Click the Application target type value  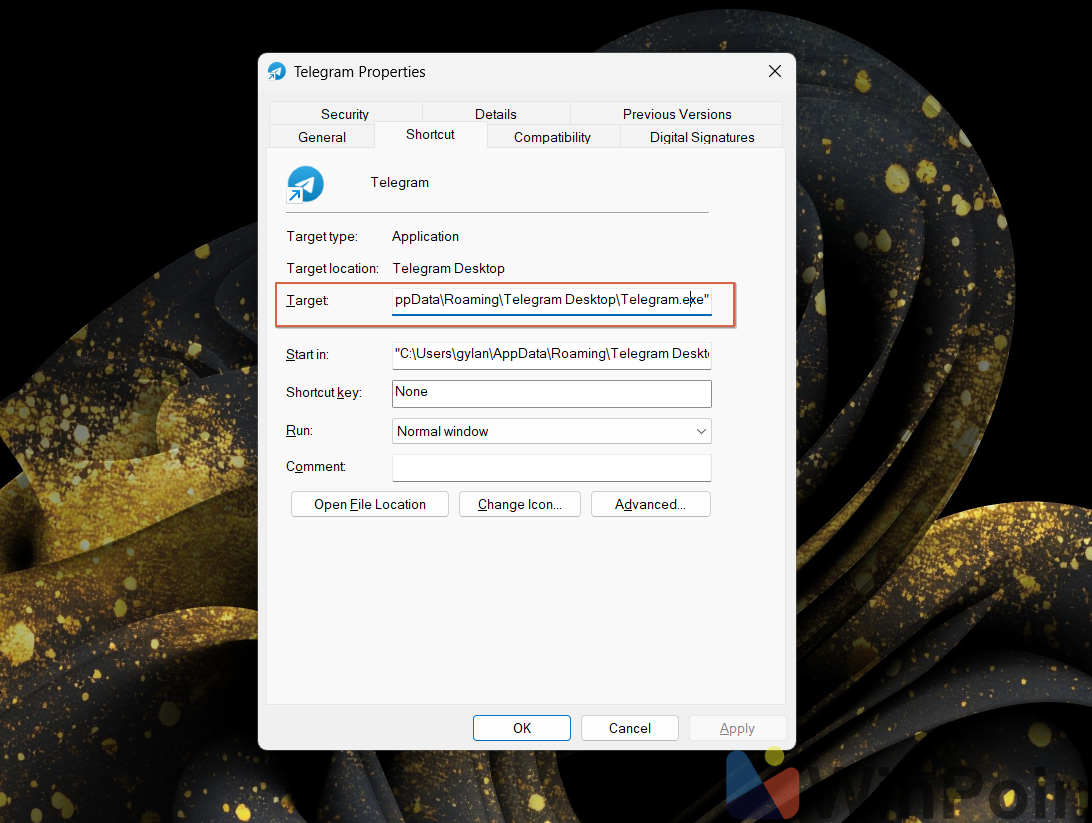426,237
